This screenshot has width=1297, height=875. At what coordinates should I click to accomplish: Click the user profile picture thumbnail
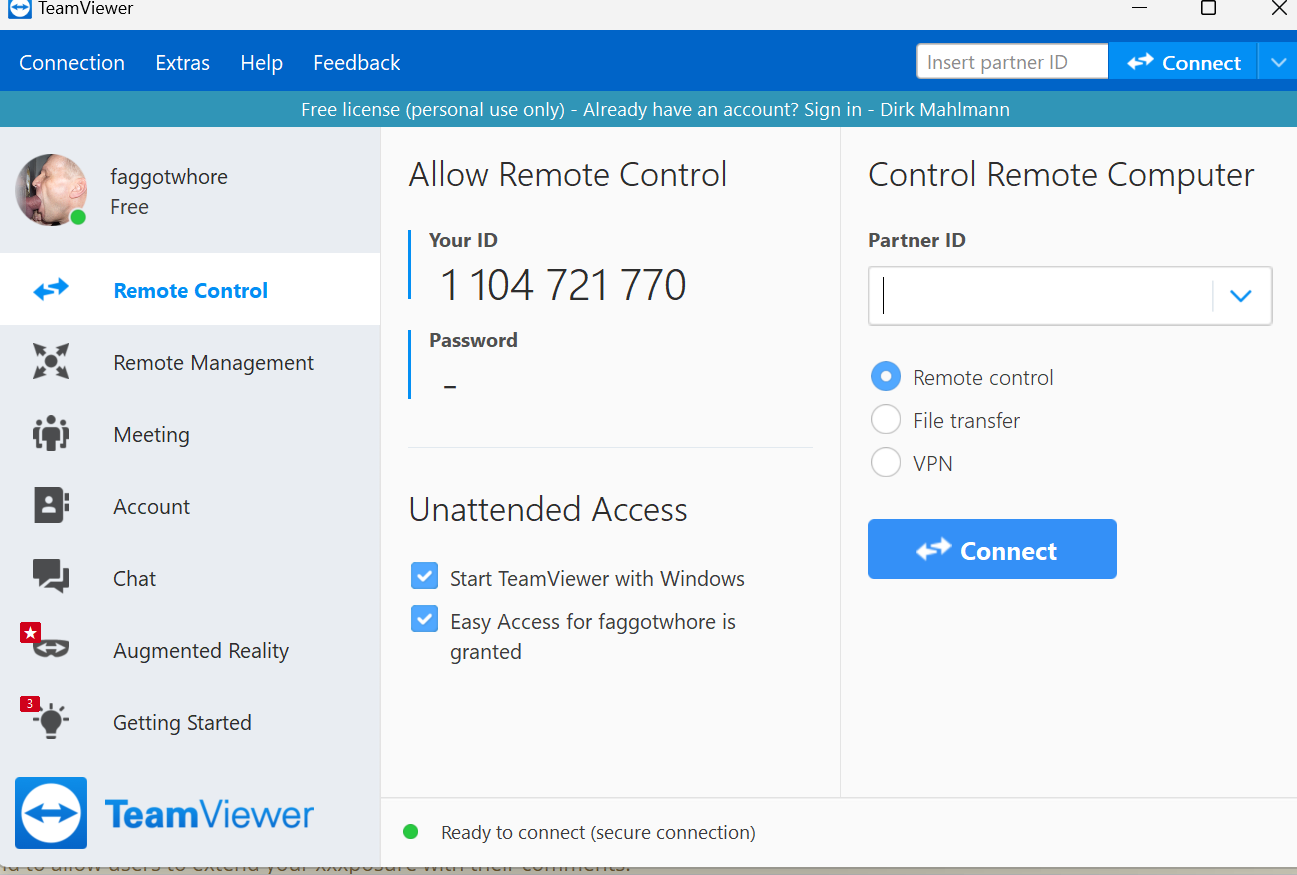pyautogui.click(x=51, y=190)
